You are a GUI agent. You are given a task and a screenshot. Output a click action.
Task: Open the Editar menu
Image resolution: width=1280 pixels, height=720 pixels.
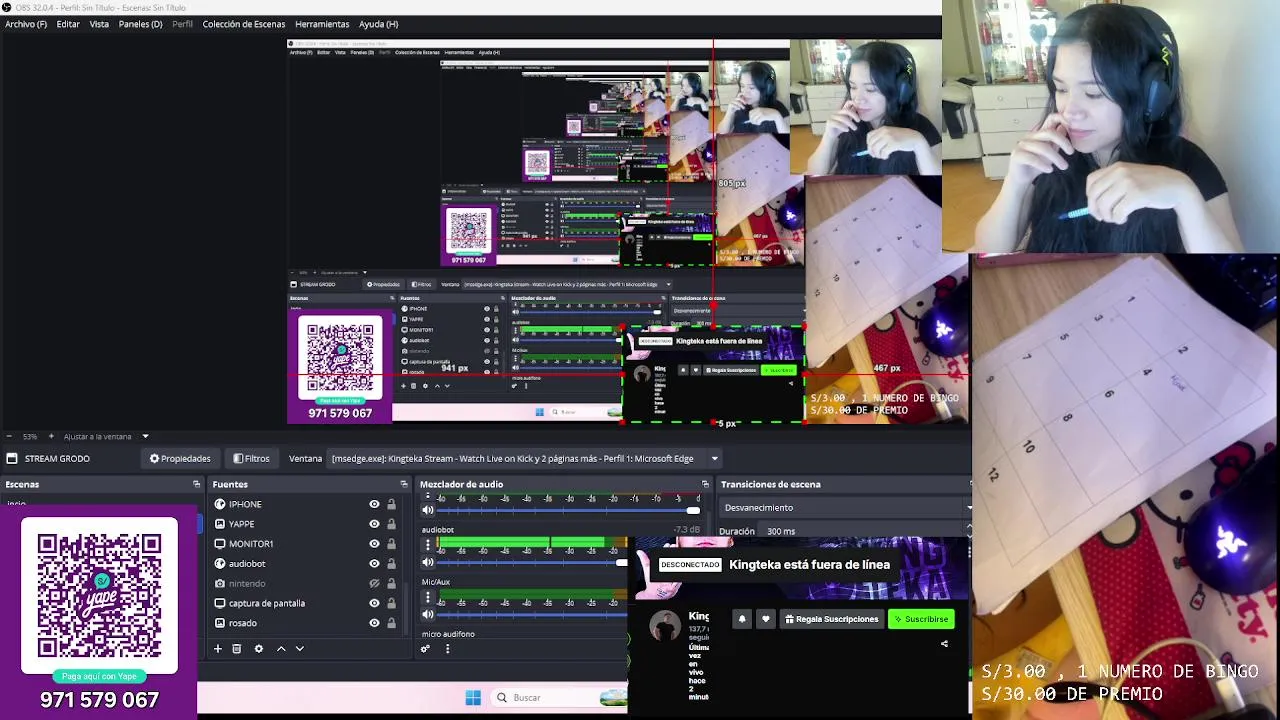[68, 24]
